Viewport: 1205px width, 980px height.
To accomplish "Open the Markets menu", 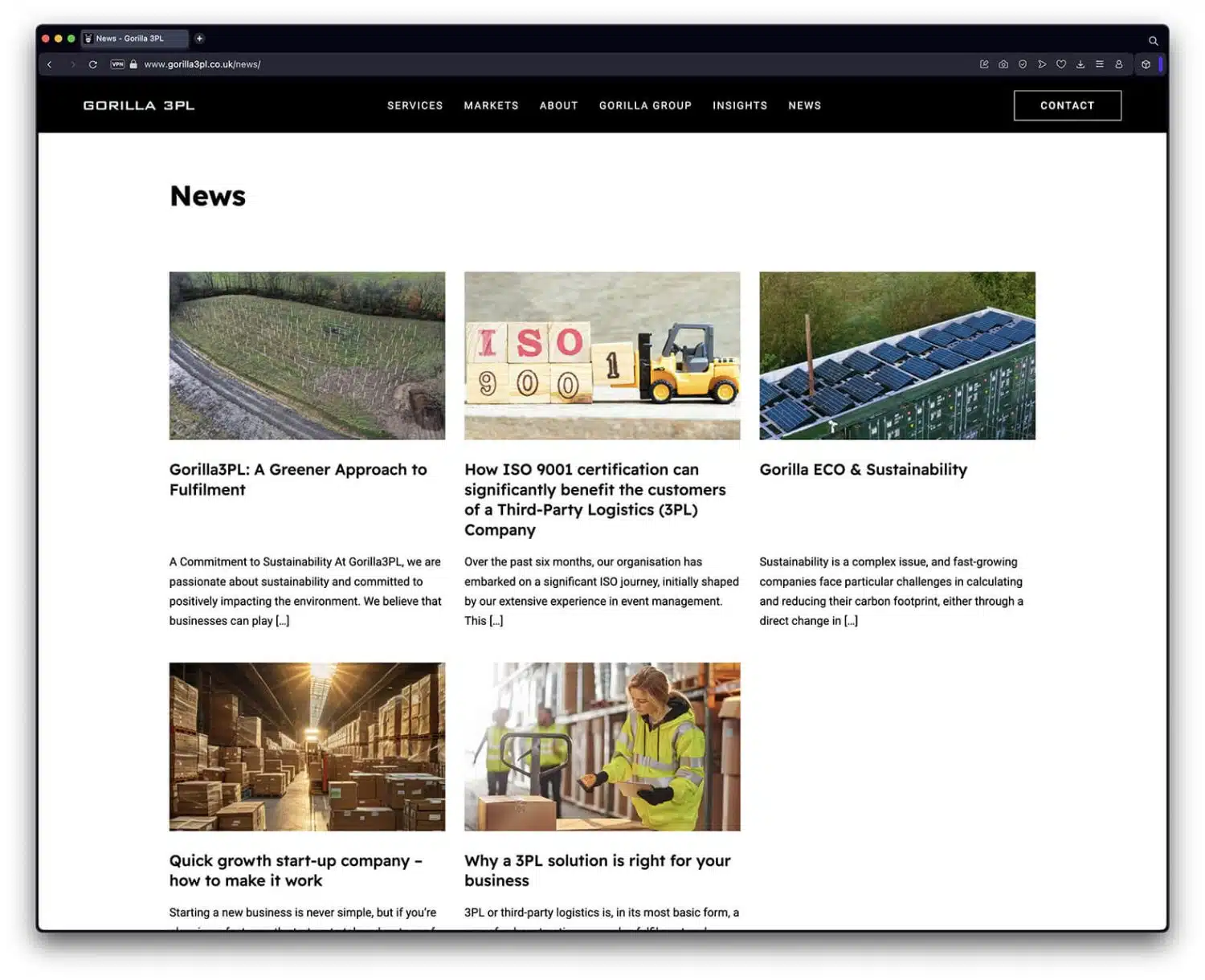I will click(491, 105).
